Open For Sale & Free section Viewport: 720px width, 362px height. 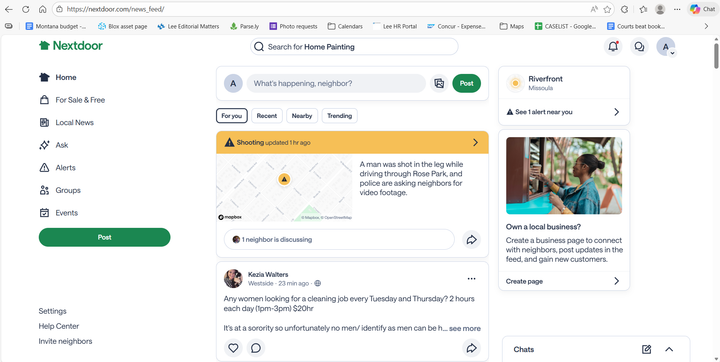pos(72,100)
